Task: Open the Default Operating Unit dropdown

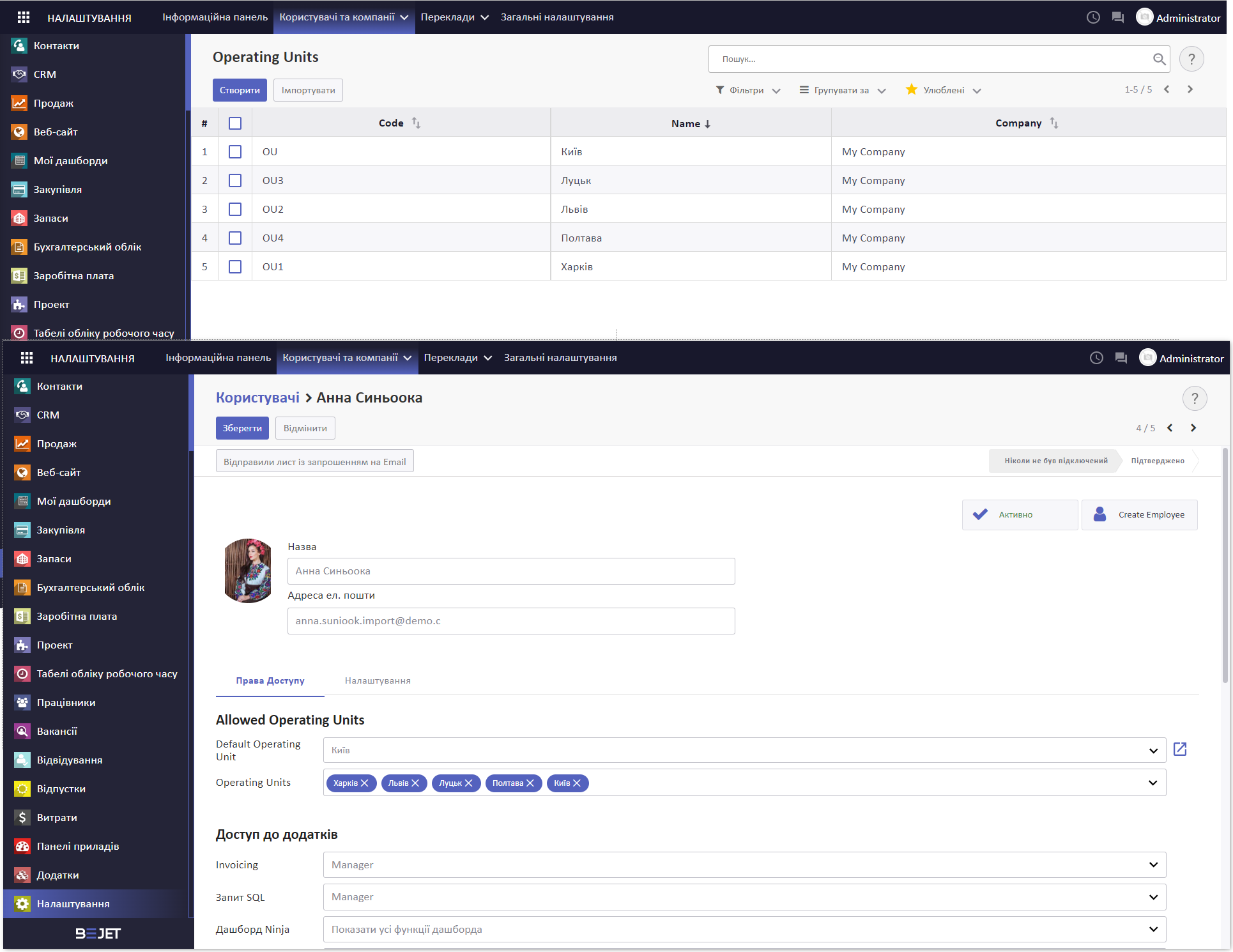Action: (1153, 750)
